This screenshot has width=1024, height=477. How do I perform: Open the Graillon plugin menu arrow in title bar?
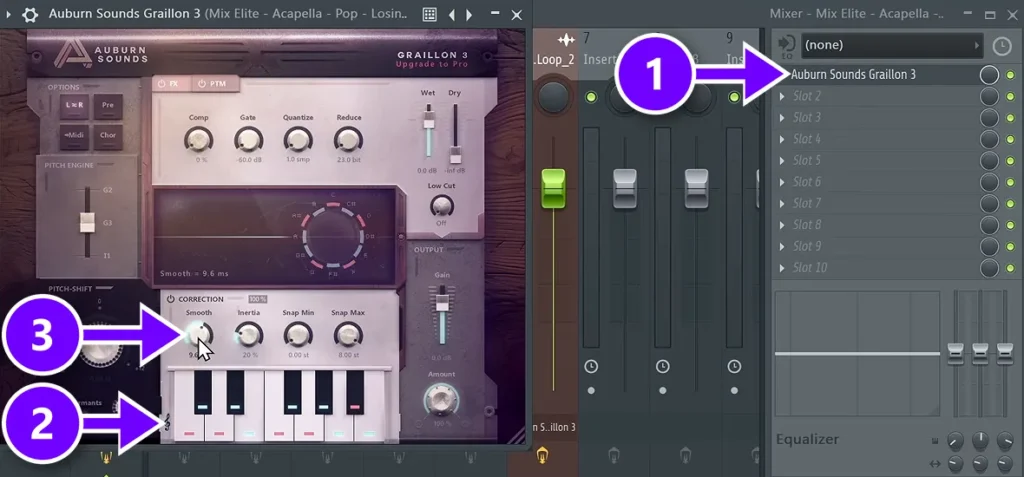(x=8, y=14)
